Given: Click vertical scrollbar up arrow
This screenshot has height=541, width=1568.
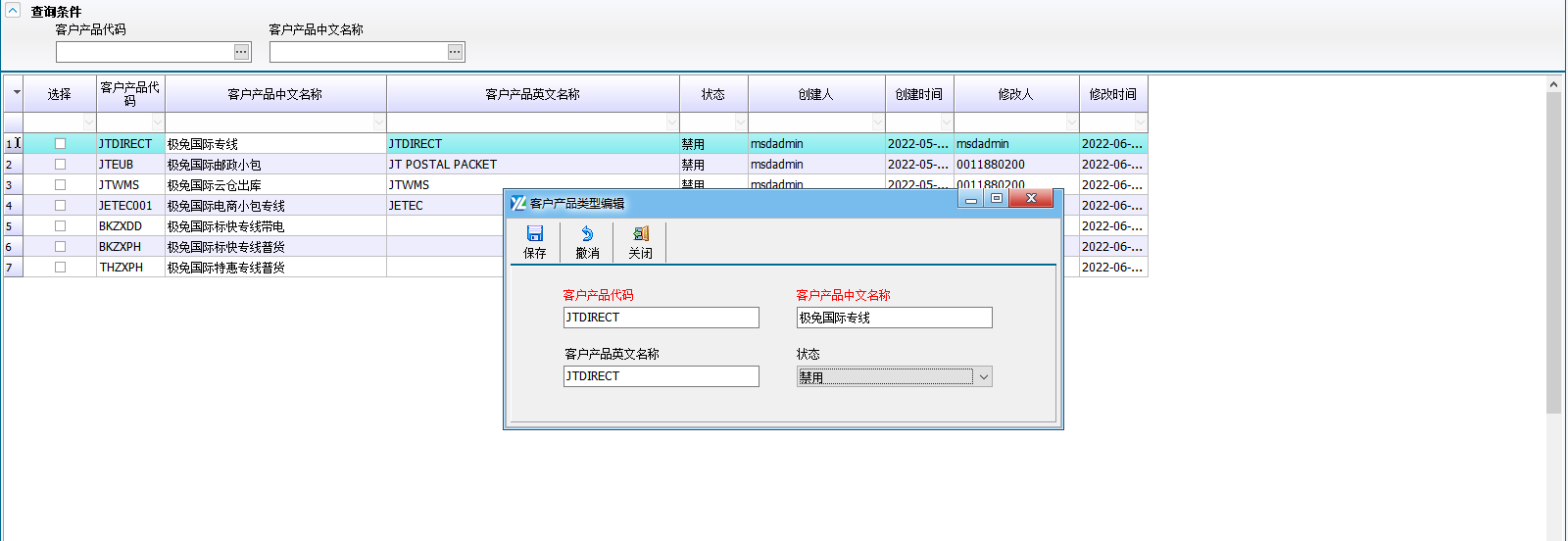Looking at the screenshot, I should pos(1554,85).
